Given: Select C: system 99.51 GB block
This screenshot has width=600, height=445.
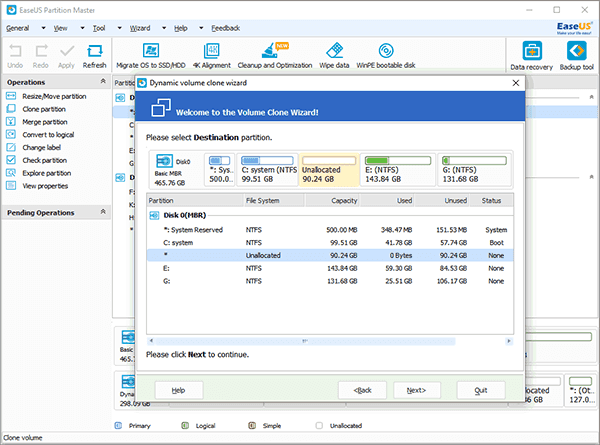Looking at the screenshot, I should pyautogui.click(x=267, y=170).
